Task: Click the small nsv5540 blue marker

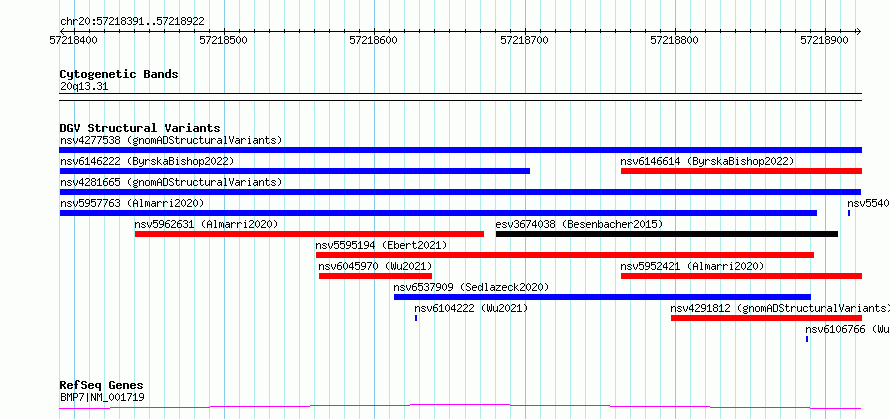Action: (x=849, y=213)
